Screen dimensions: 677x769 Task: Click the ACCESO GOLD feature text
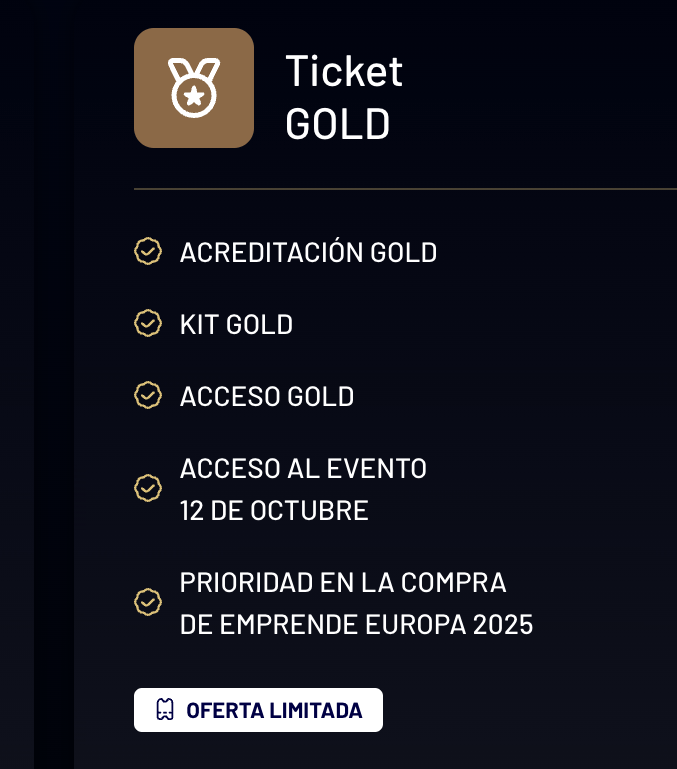pyautogui.click(x=267, y=396)
